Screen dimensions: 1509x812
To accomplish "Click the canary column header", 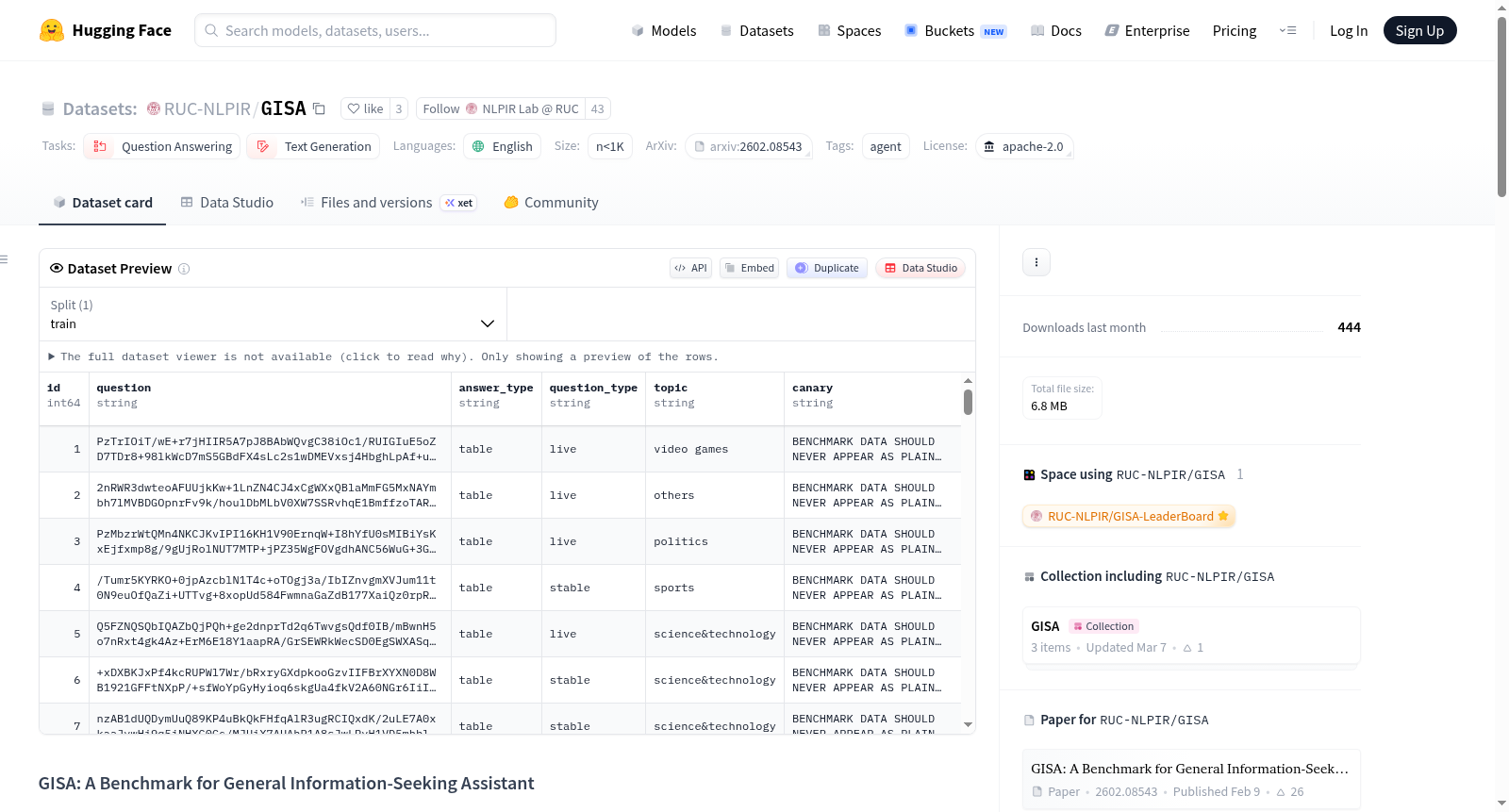I will tap(872, 396).
